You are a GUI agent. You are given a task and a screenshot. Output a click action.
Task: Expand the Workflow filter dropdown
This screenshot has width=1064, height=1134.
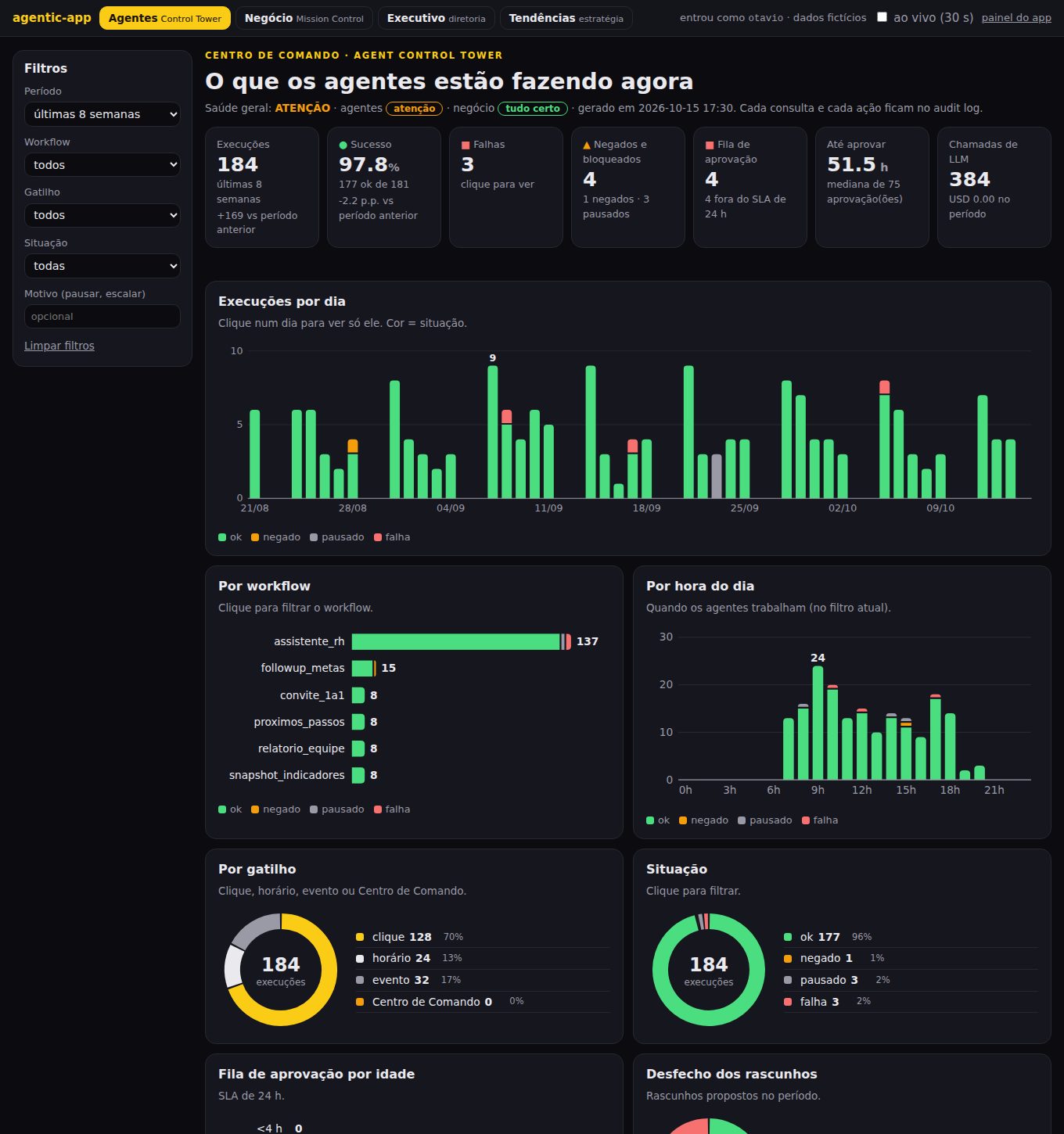click(x=102, y=165)
